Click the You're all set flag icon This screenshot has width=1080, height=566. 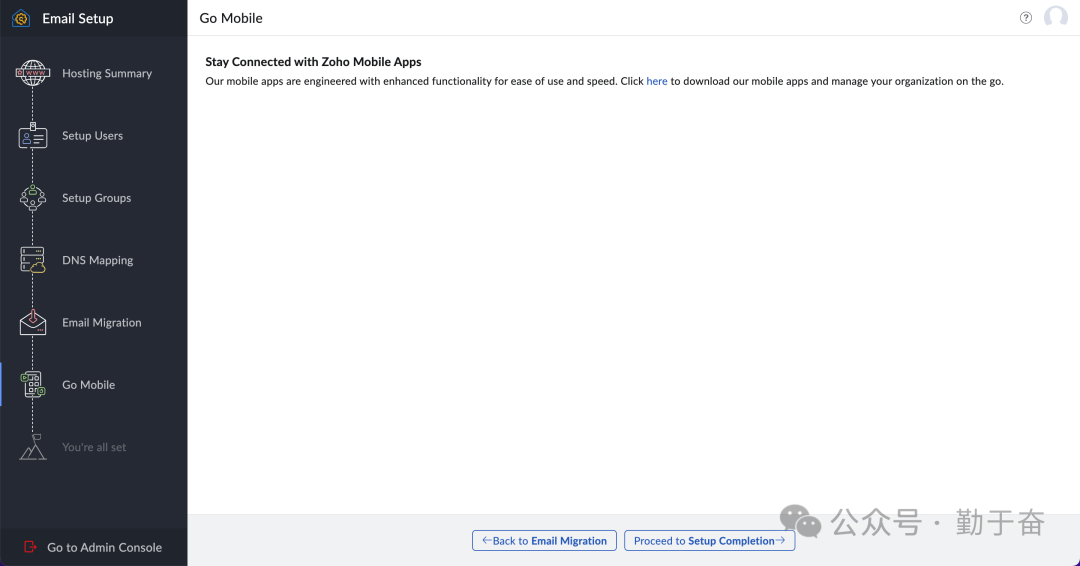(33, 447)
